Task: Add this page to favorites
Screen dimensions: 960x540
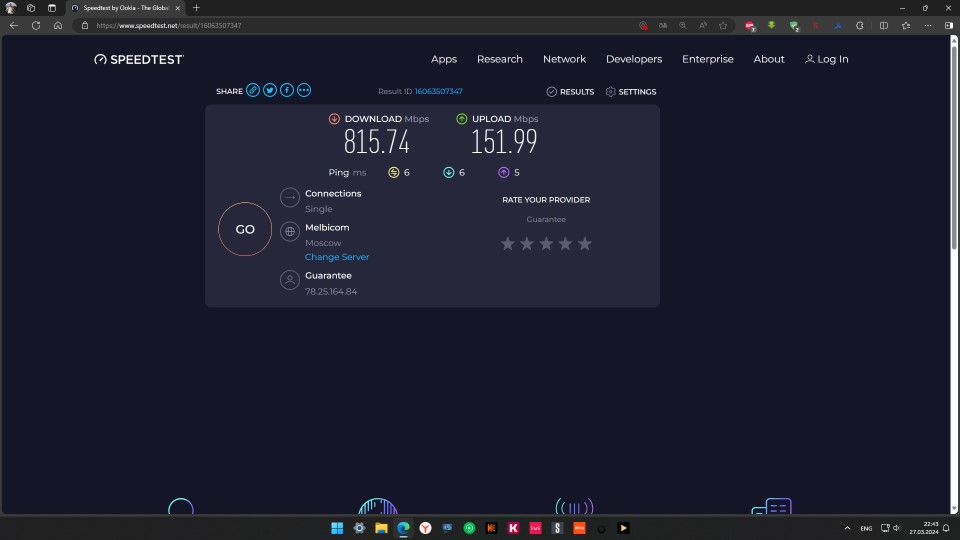Action: pyautogui.click(x=723, y=26)
